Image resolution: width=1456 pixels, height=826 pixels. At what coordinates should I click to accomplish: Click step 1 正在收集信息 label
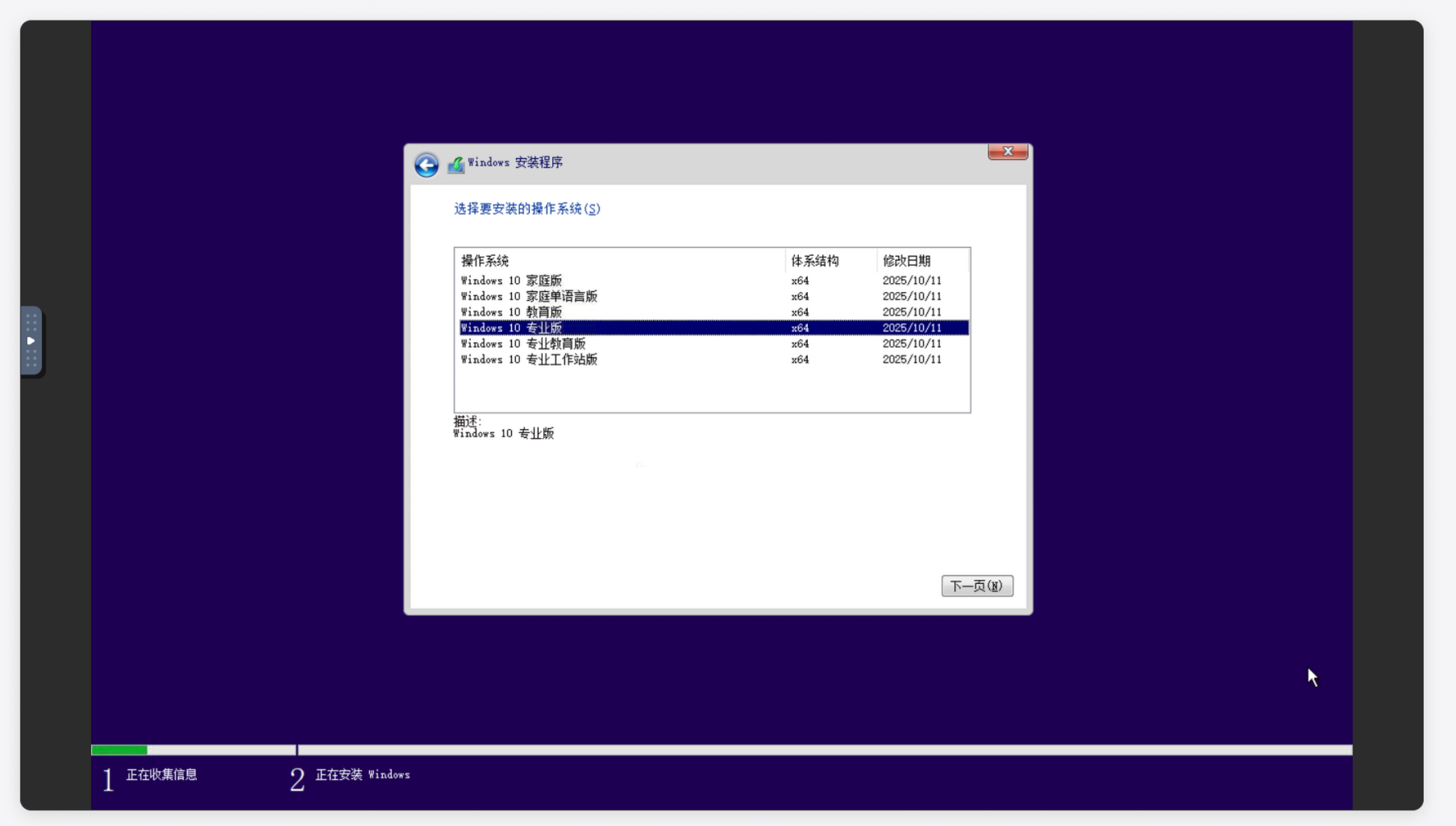[x=161, y=774]
